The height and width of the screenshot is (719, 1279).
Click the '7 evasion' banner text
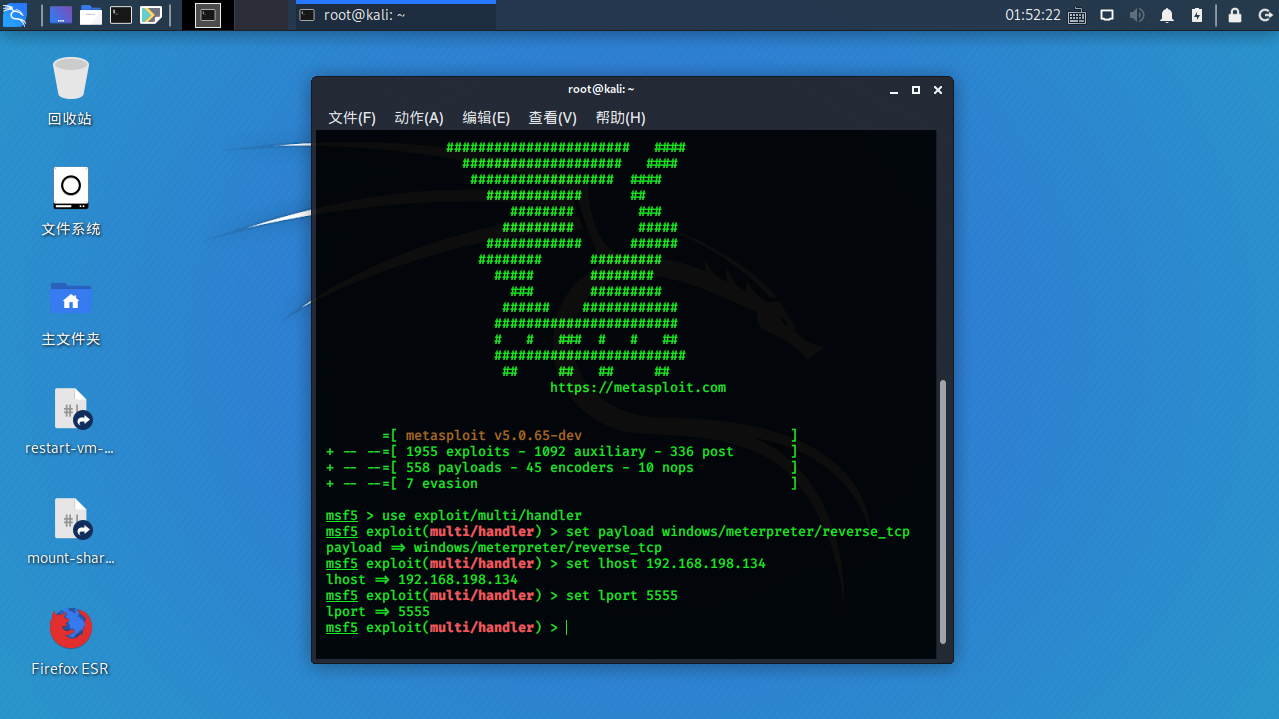pyautogui.click(x=442, y=483)
